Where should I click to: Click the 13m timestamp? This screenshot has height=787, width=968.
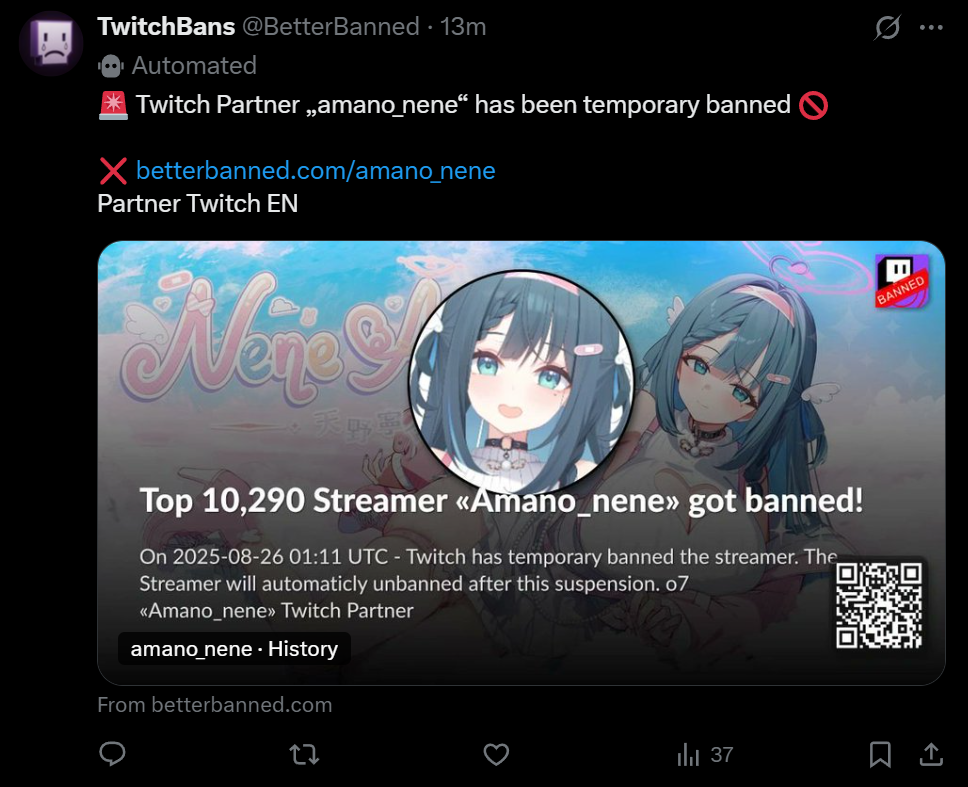(463, 27)
